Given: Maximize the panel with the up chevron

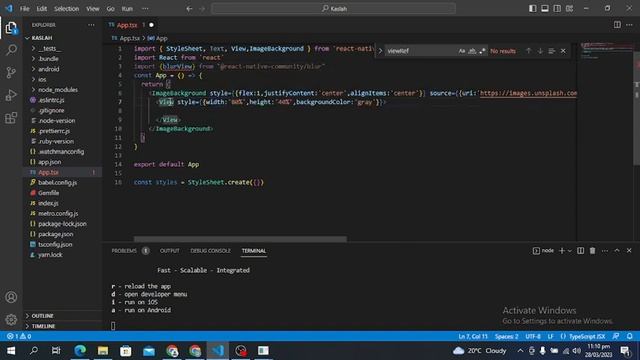Looking at the screenshot, I should pyautogui.click(x=617, y=251).
